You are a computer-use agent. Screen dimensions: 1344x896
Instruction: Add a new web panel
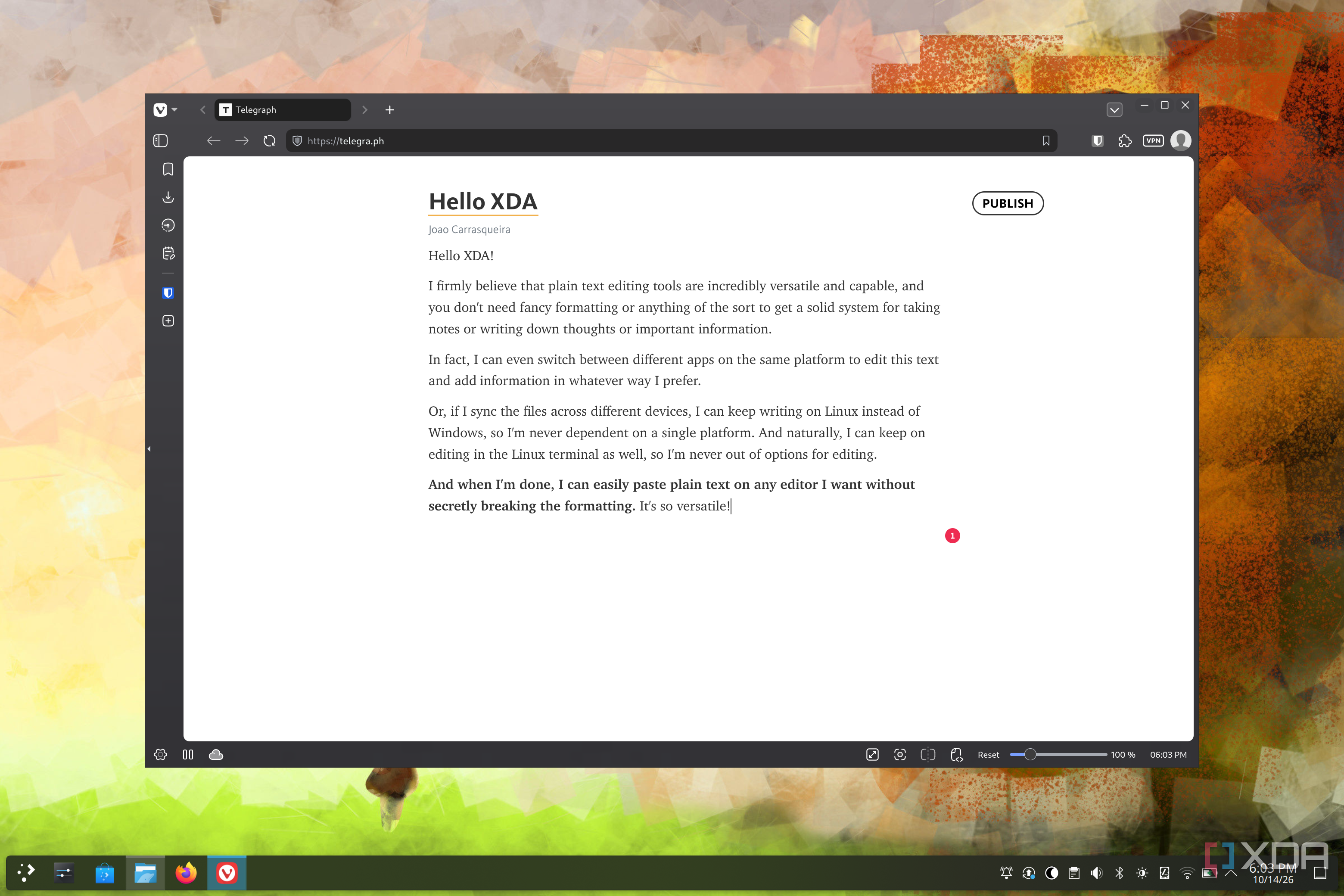(x=168, y=320)
